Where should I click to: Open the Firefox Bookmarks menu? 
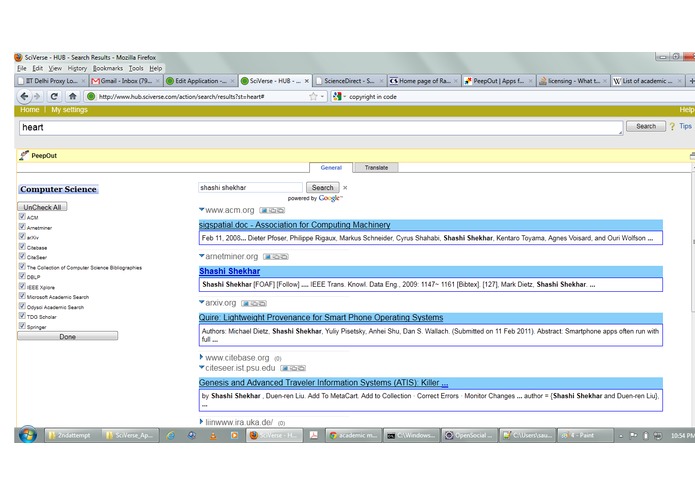[x=108, y=68]
